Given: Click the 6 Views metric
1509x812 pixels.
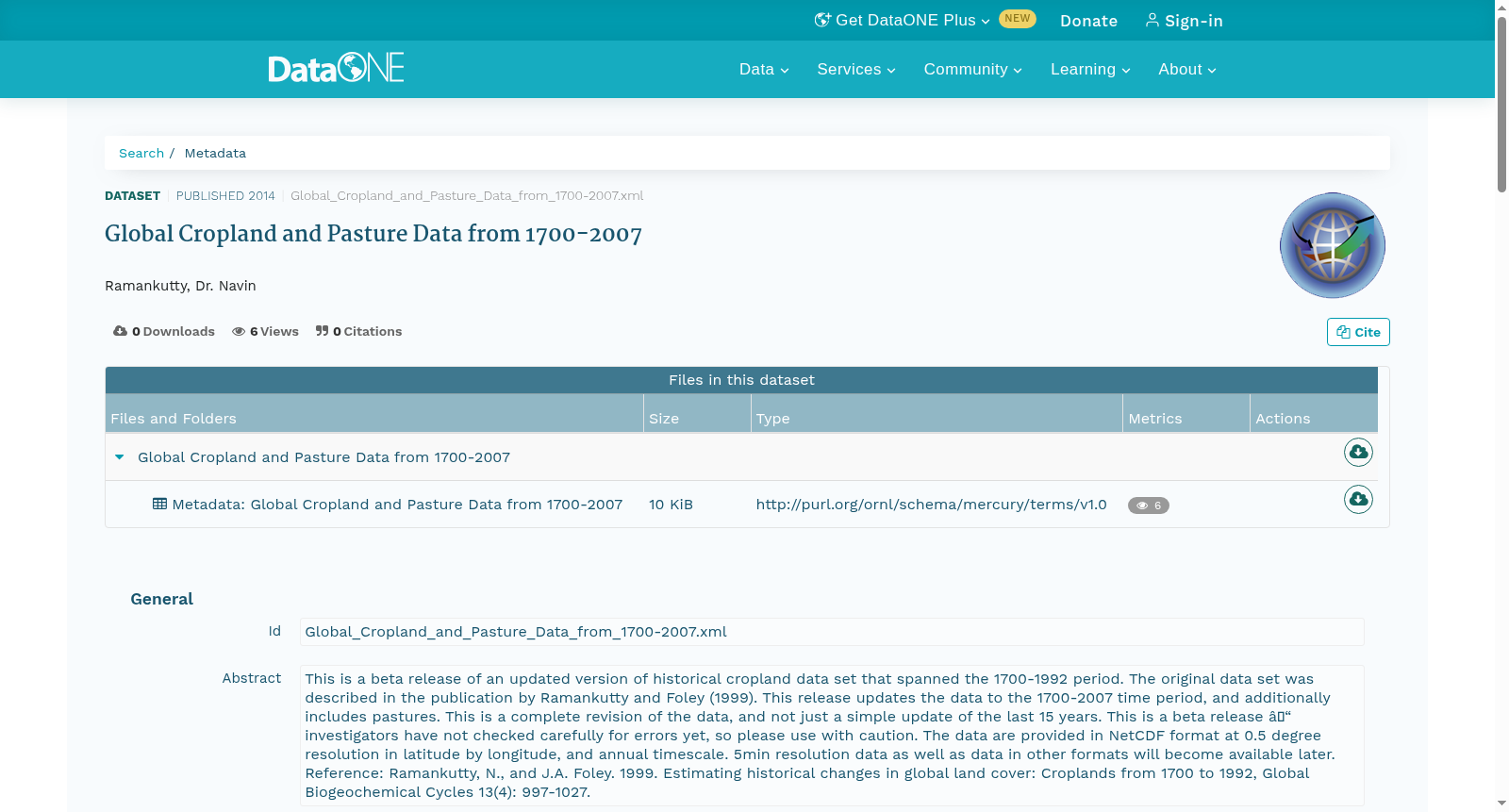Looking at the screenshot, I should click(x=266, y=331).
